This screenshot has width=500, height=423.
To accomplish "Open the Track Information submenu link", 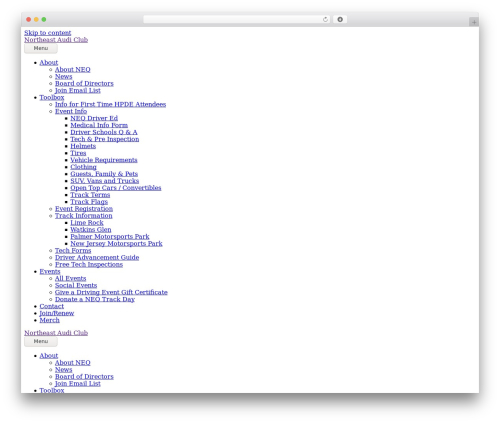I will (84, 216).
